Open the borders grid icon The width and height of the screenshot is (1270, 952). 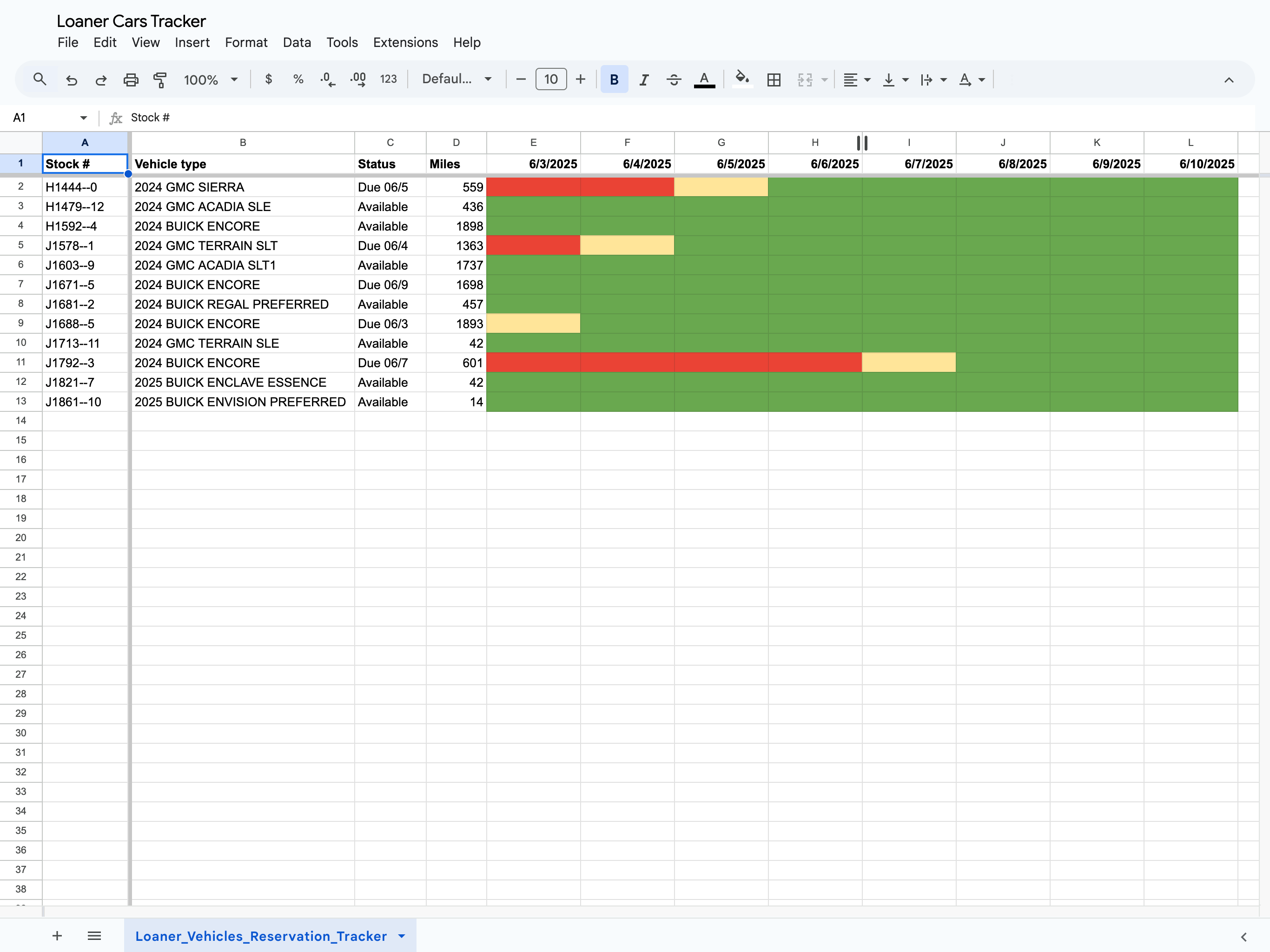coord(774,80)
